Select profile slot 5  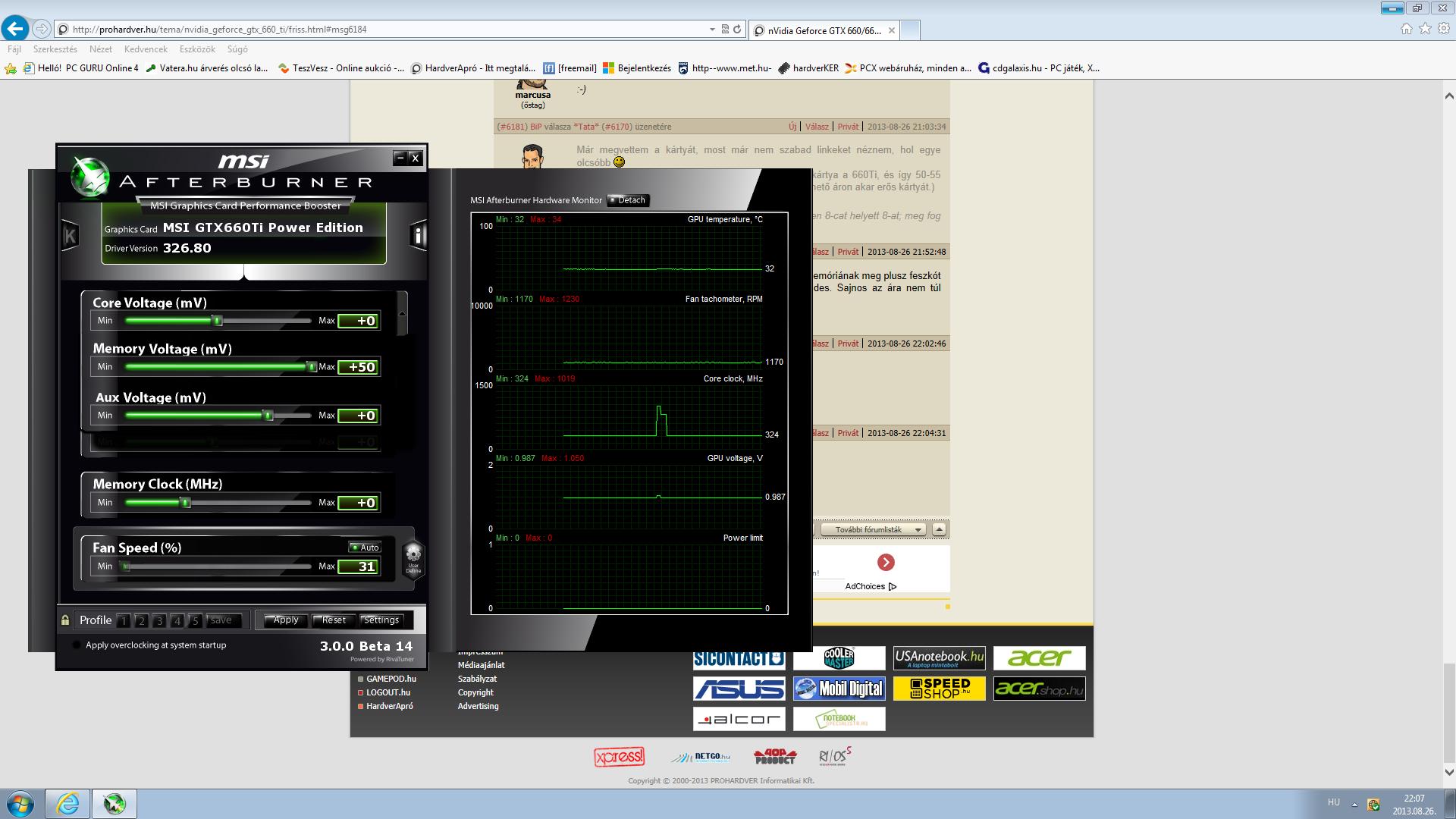pos(195,620)
